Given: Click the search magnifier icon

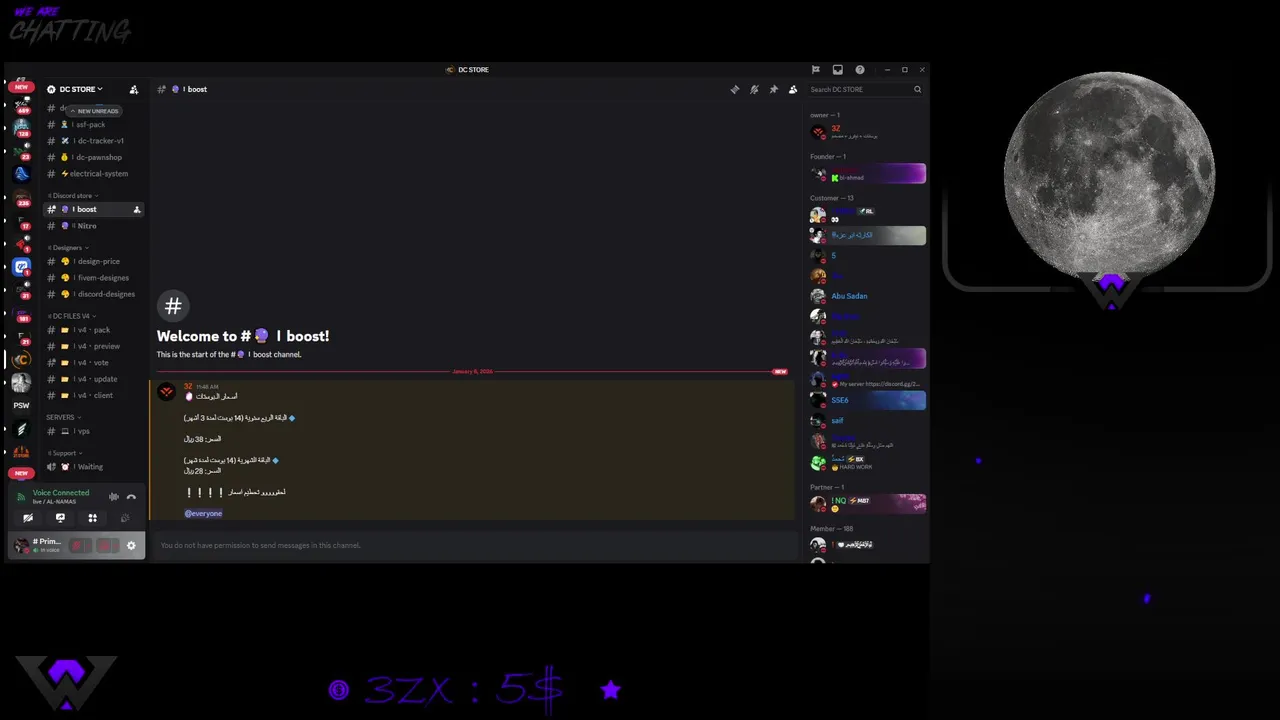Looking at the screenshot, I should pyautogui.click(x=917, y=89).
